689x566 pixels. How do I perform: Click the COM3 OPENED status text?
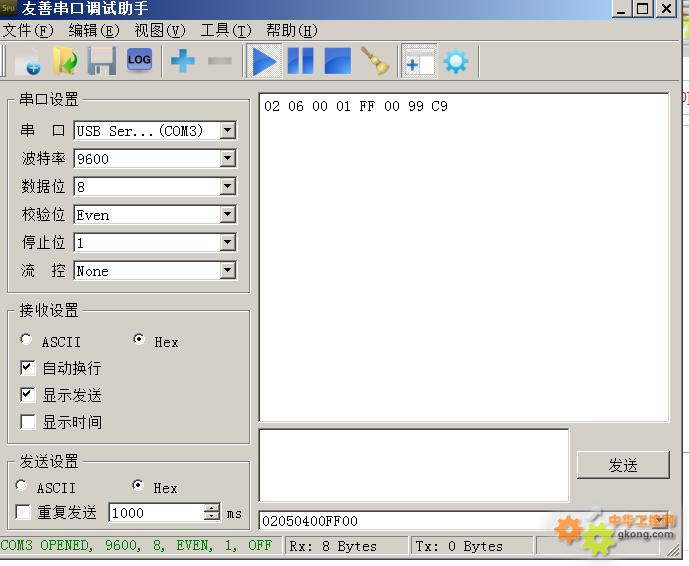click(136, 545)
